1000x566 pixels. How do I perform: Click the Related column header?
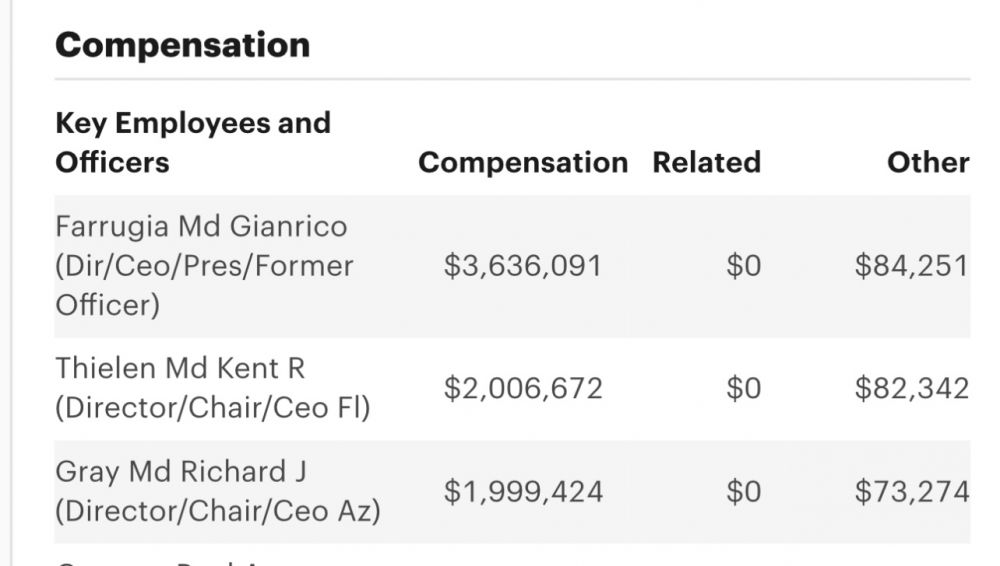(706, 162)
